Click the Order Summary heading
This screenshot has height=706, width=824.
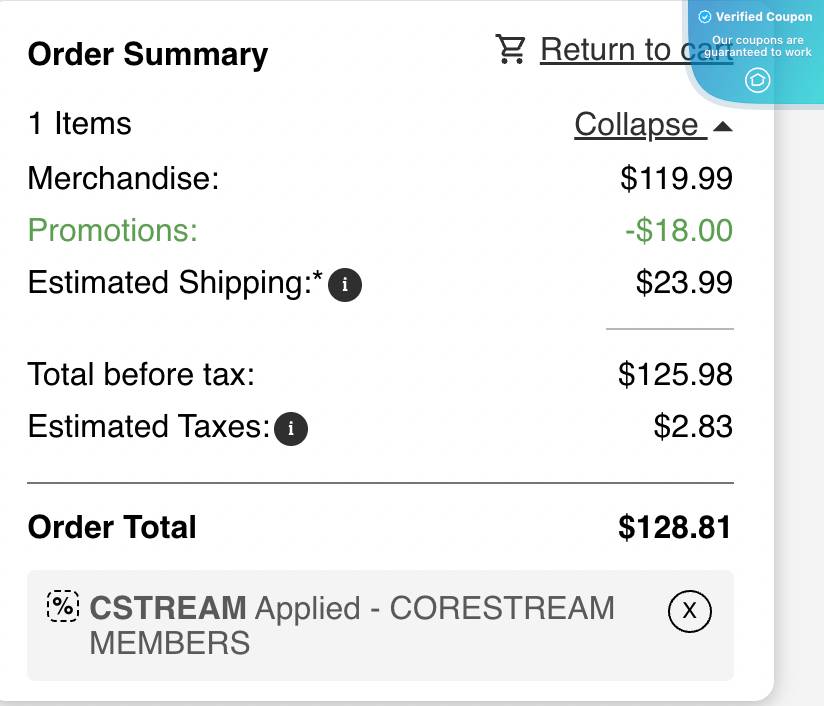(148, 54)
